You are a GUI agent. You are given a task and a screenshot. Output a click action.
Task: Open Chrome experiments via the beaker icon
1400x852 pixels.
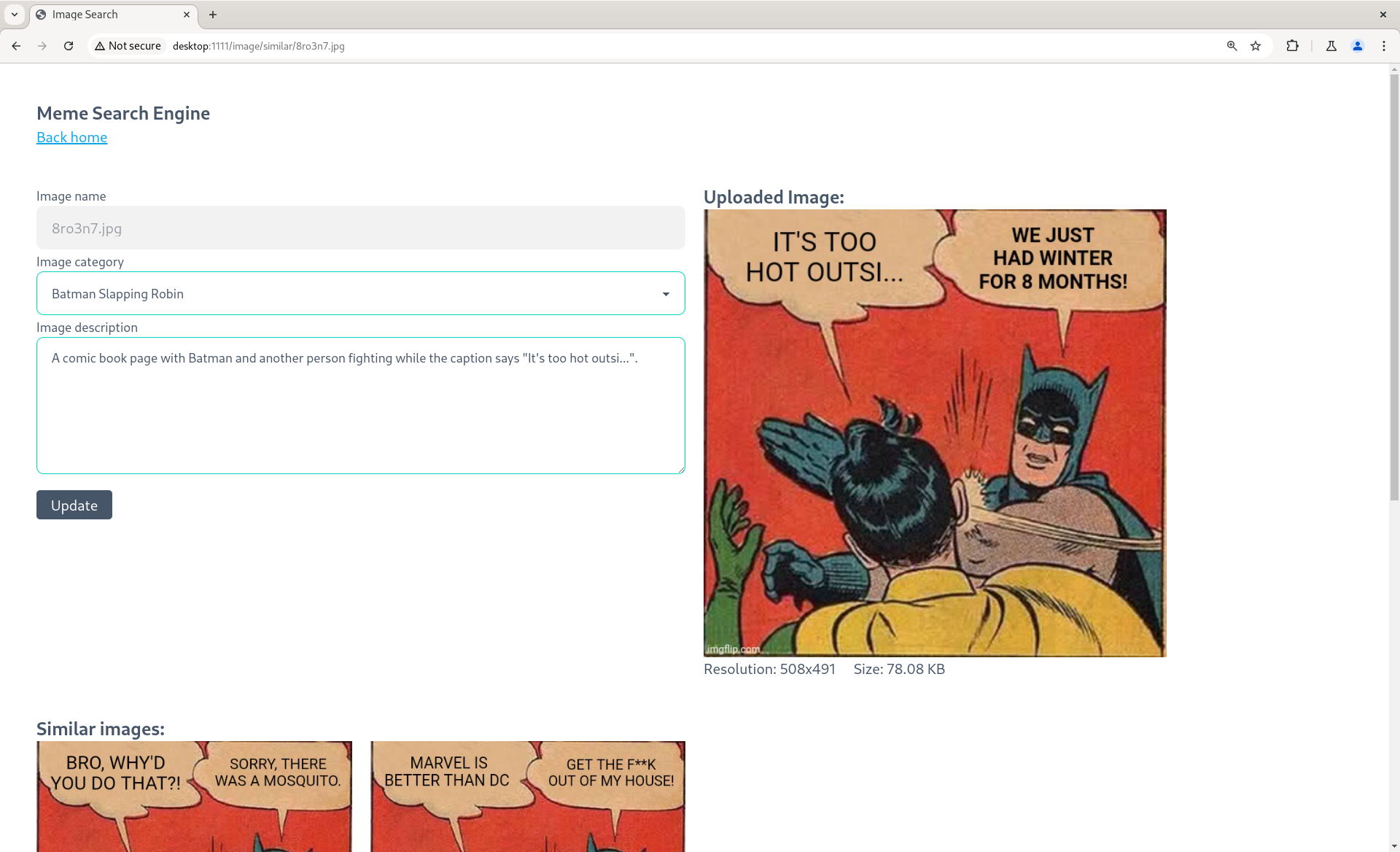tap(1331, 45)
